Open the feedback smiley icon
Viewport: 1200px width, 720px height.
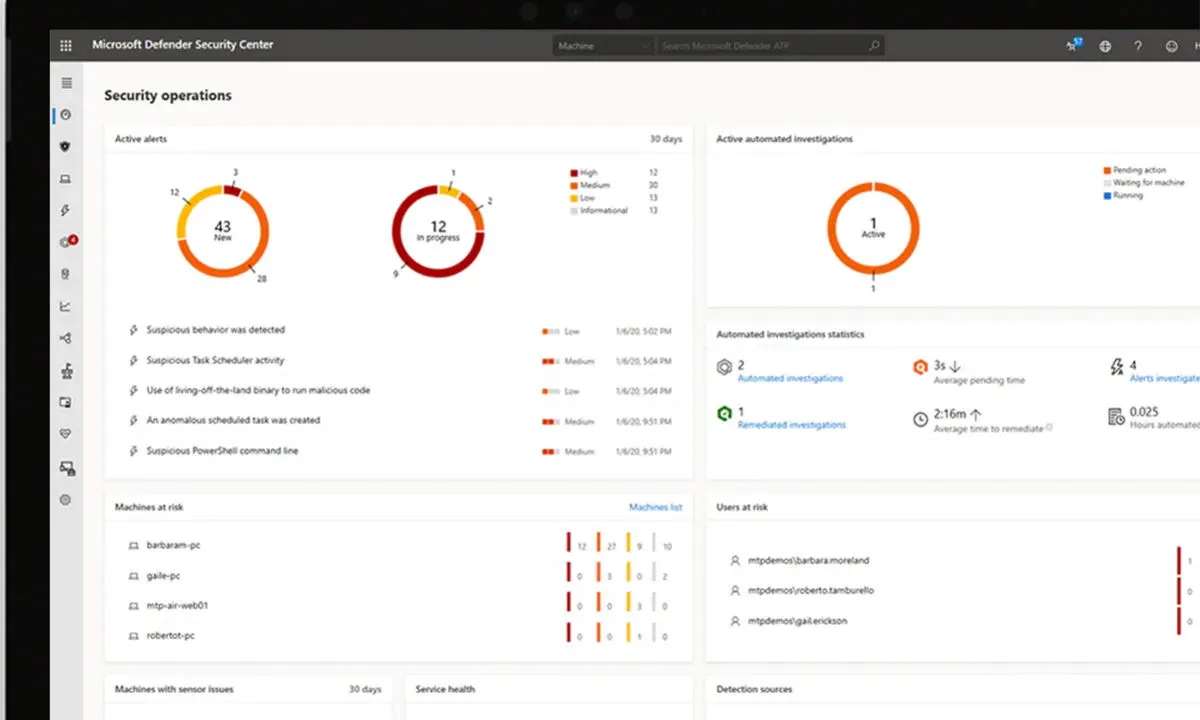(1171, 46)
